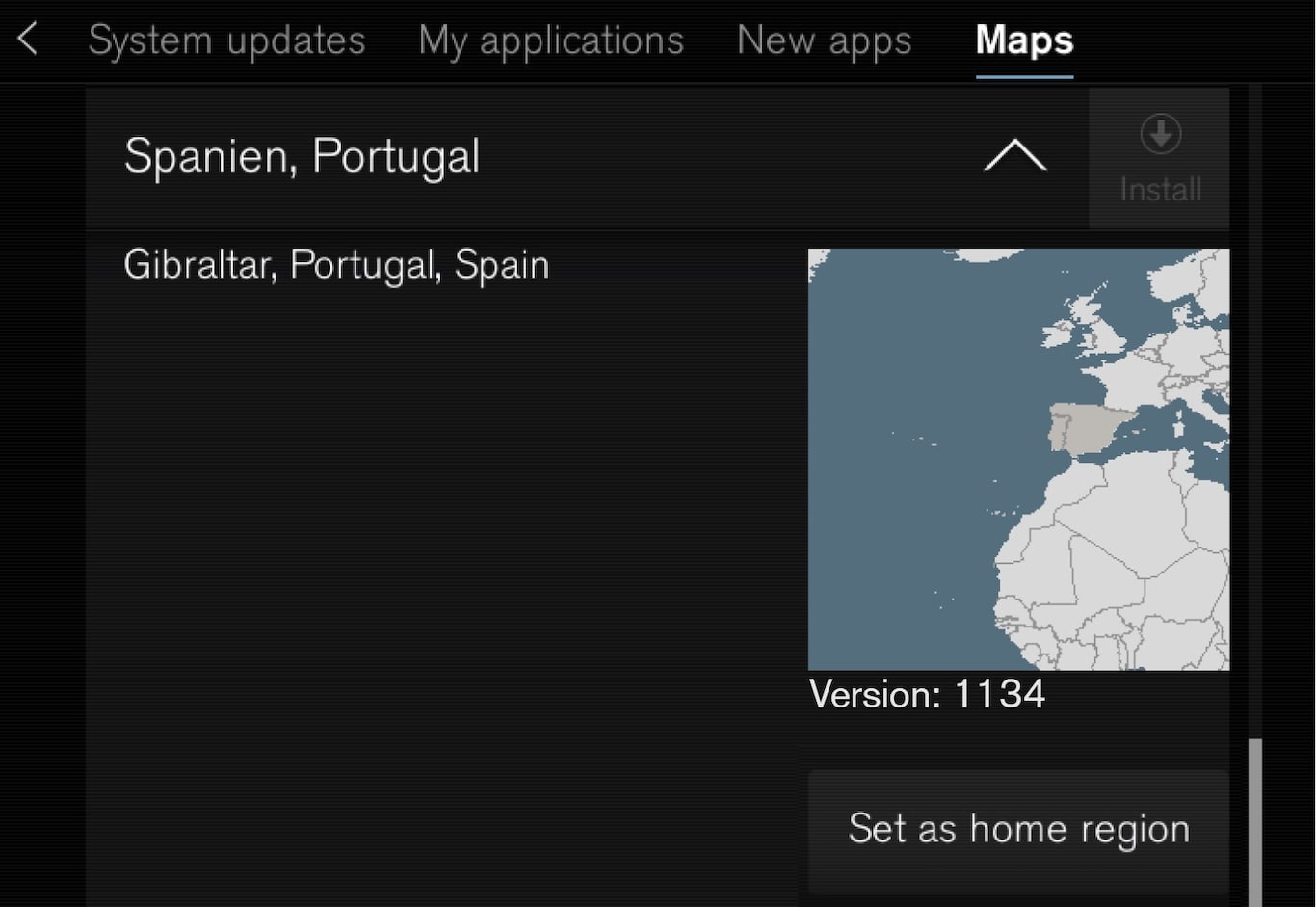Click the Spanien, Portugal region title
Image resolution: width=1316 pixels, height=907 pixels.
tap(302, 156)
